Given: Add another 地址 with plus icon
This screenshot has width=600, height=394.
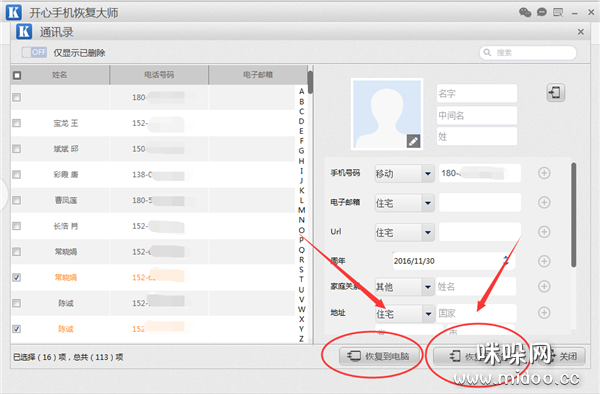Looking at the screenshot, I should coord(544,313).
